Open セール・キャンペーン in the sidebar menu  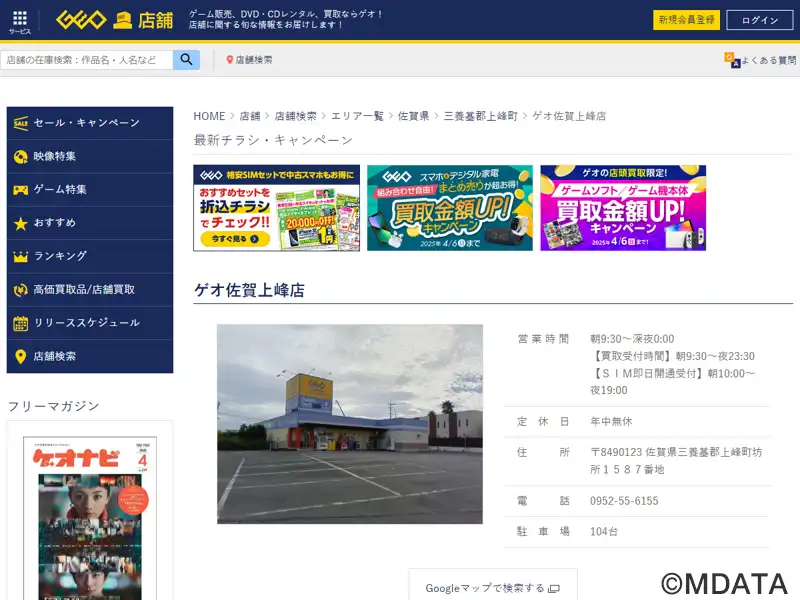point(90,123)
